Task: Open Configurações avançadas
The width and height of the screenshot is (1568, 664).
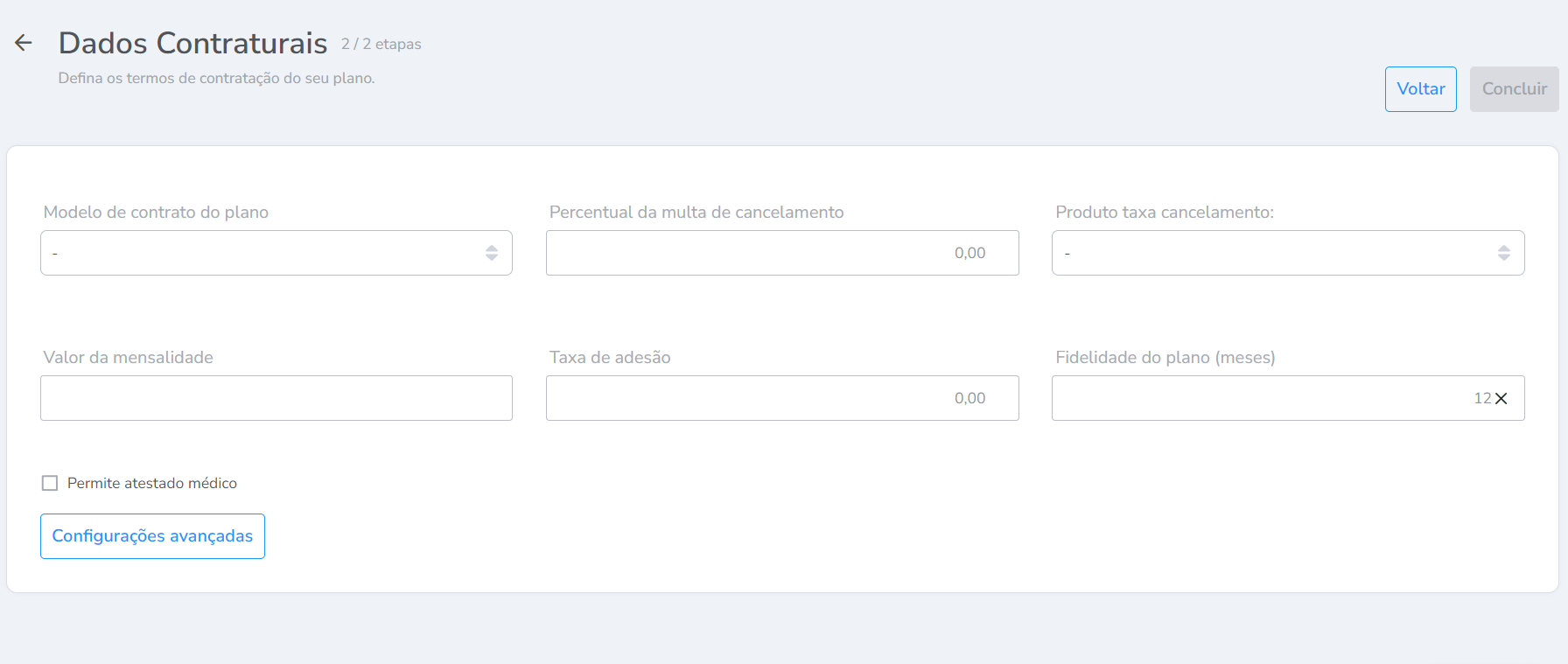Action: [152, 536]
